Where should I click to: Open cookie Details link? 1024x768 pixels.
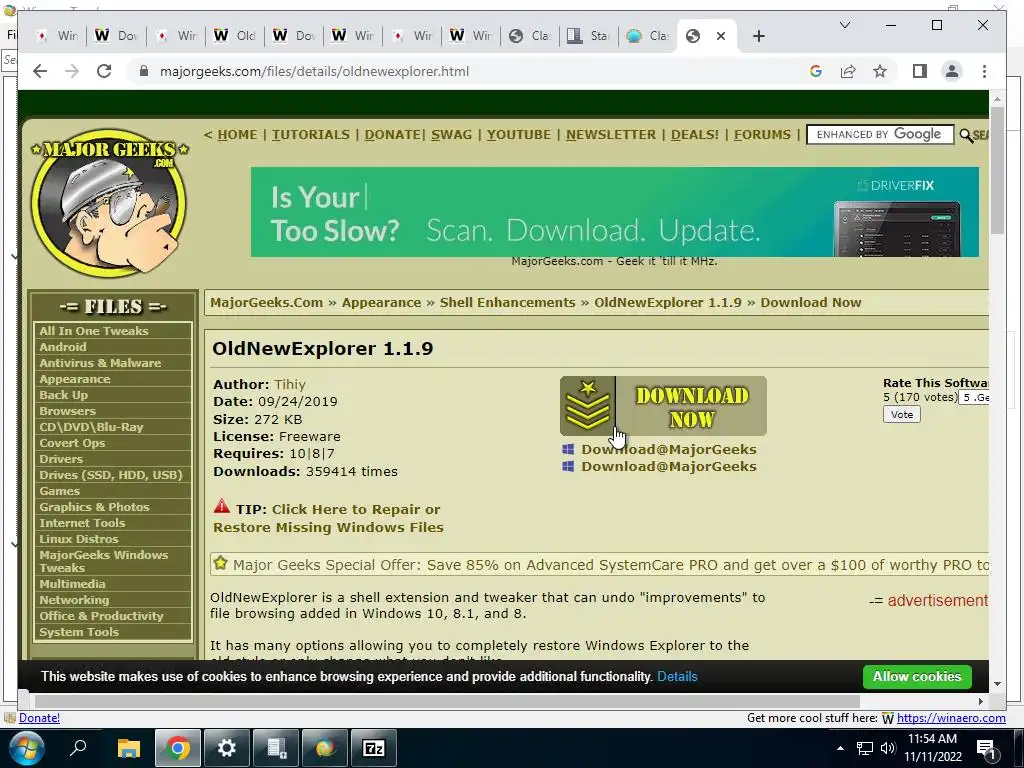coord(677,677)
